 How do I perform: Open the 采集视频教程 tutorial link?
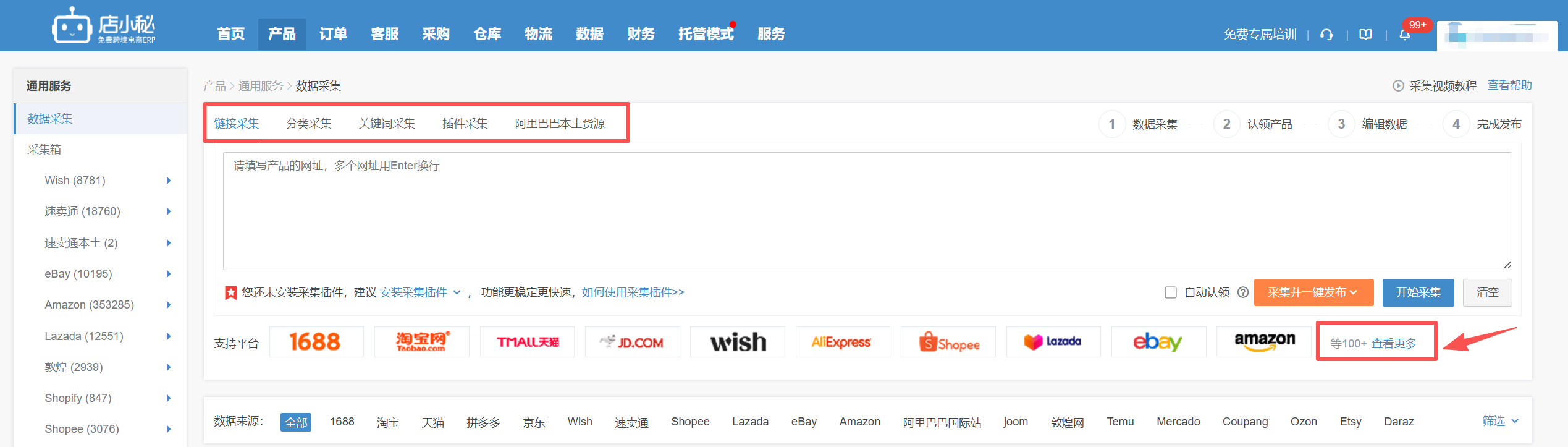click(x=1443, y=86)
